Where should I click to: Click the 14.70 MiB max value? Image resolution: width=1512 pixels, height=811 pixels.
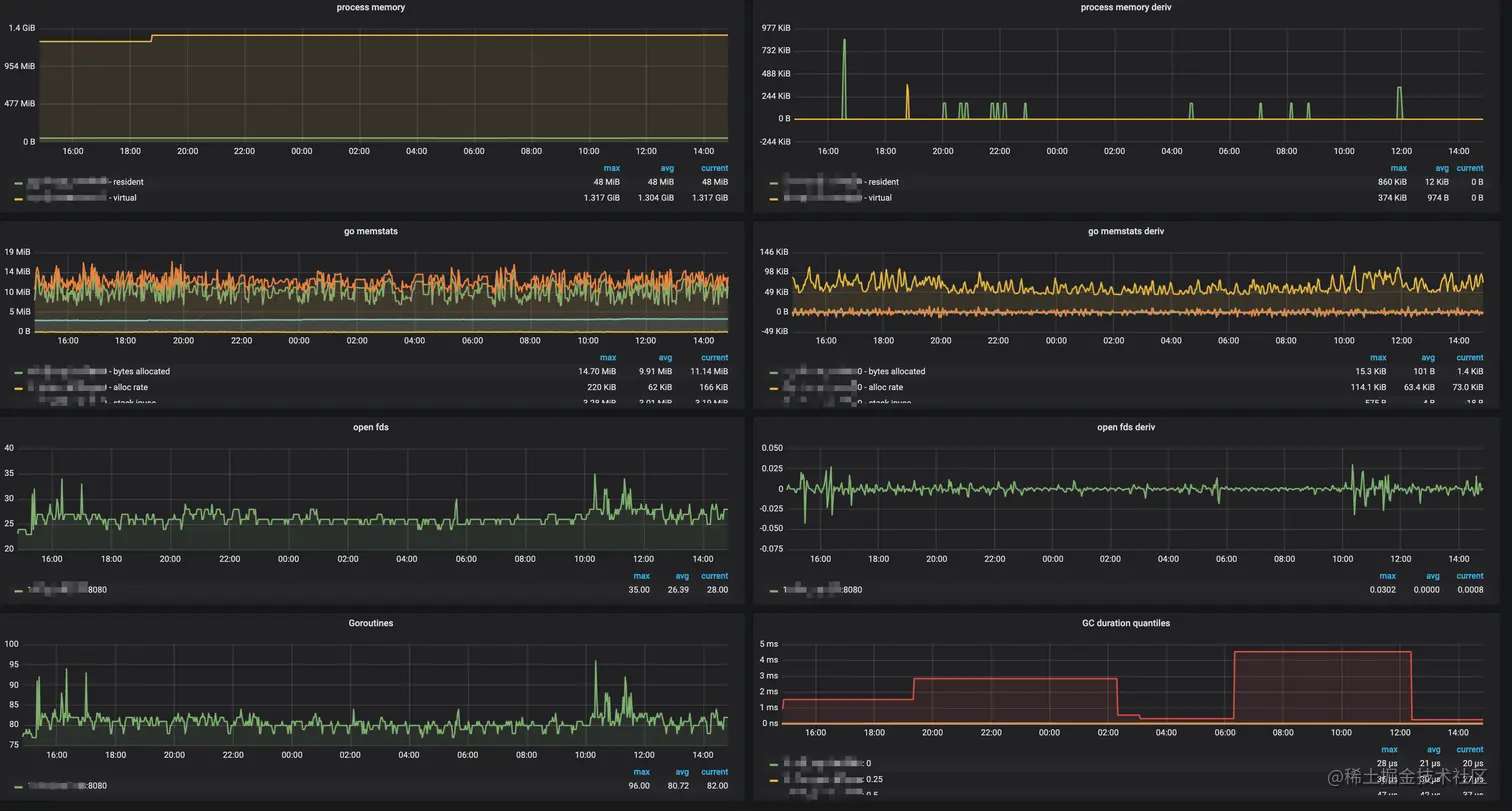[599, 371]
